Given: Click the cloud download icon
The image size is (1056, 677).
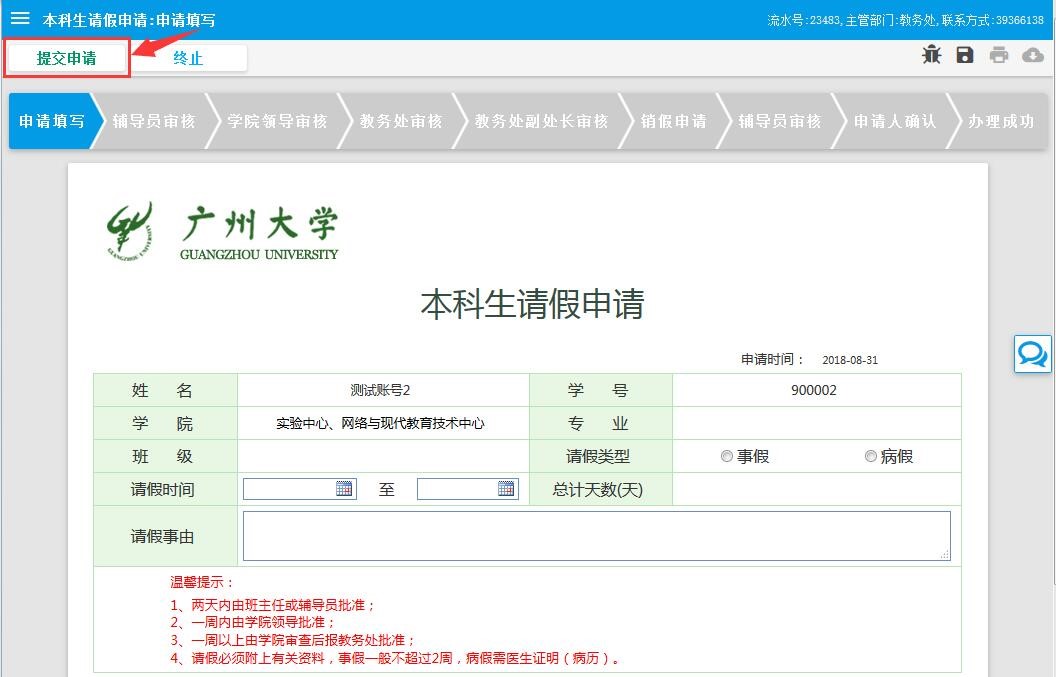Looking at the screenshot, I should tap(1033, 56).
